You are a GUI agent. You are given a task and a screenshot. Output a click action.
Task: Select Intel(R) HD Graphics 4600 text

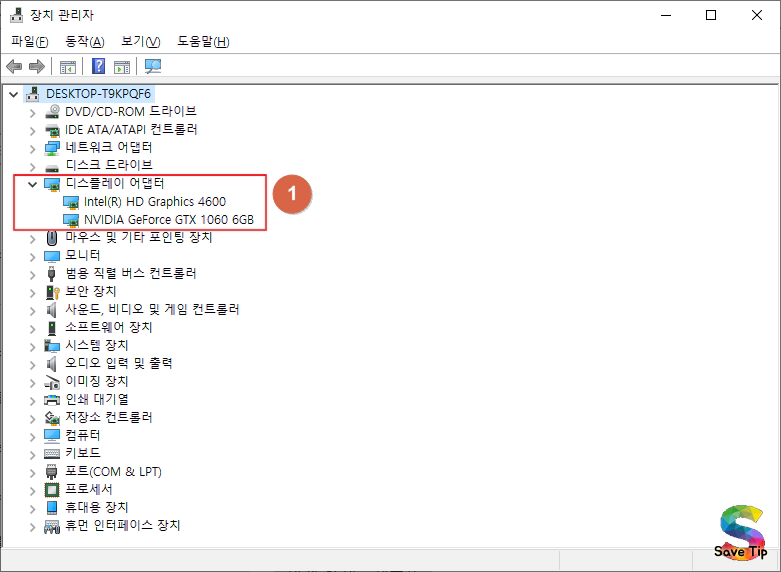coord(155,202)
